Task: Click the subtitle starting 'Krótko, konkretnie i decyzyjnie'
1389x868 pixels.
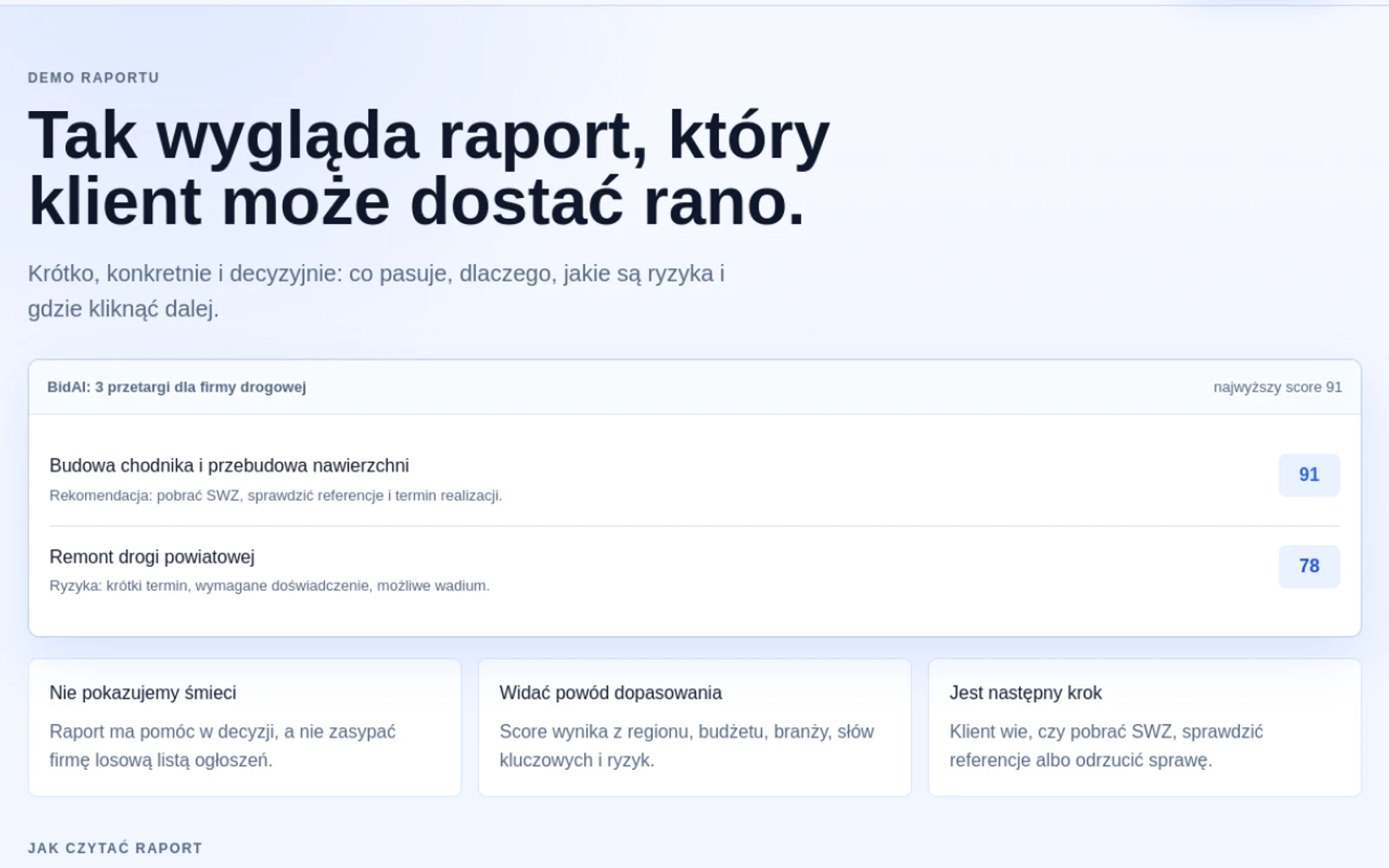Action: point(376,291)
